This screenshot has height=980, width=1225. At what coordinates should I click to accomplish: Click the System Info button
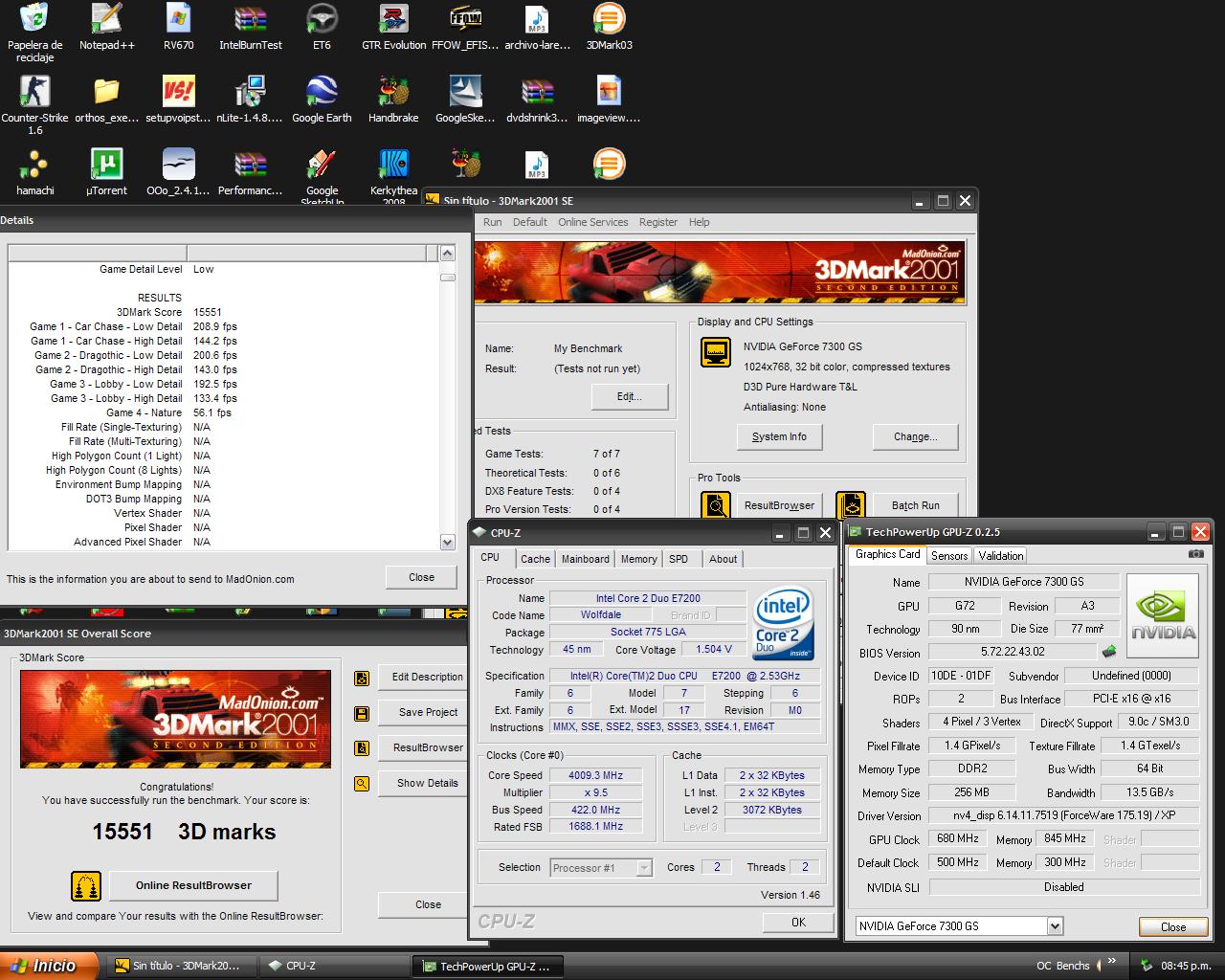tap(779, 436)
